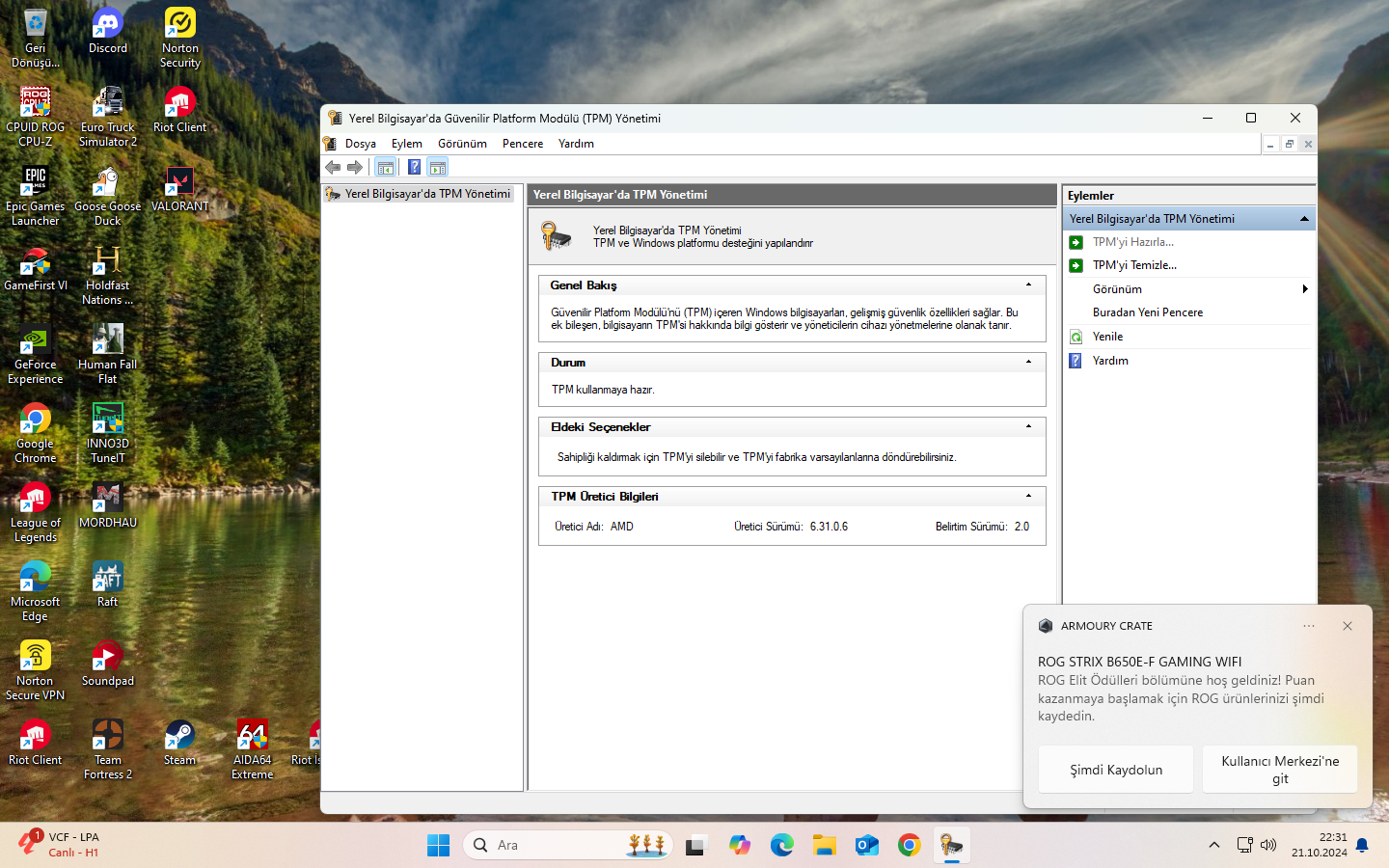The image size is (1389, 868).
Task: Open the Pencere menu
Action: (x=523, y=144)
